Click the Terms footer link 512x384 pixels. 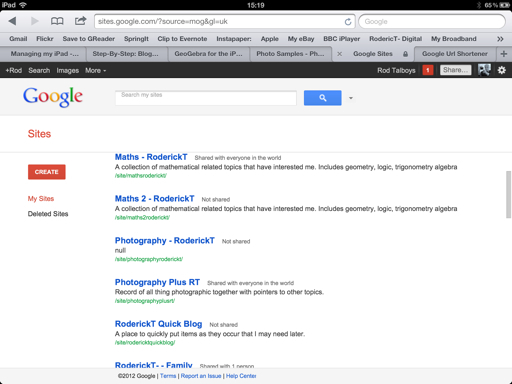pos(168,376)
